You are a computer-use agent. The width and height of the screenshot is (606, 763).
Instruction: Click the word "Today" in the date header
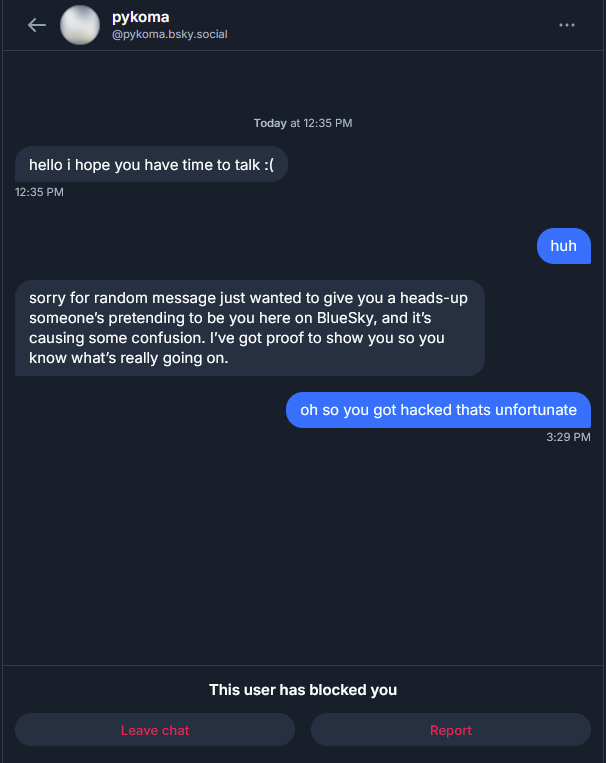point(270,123)
